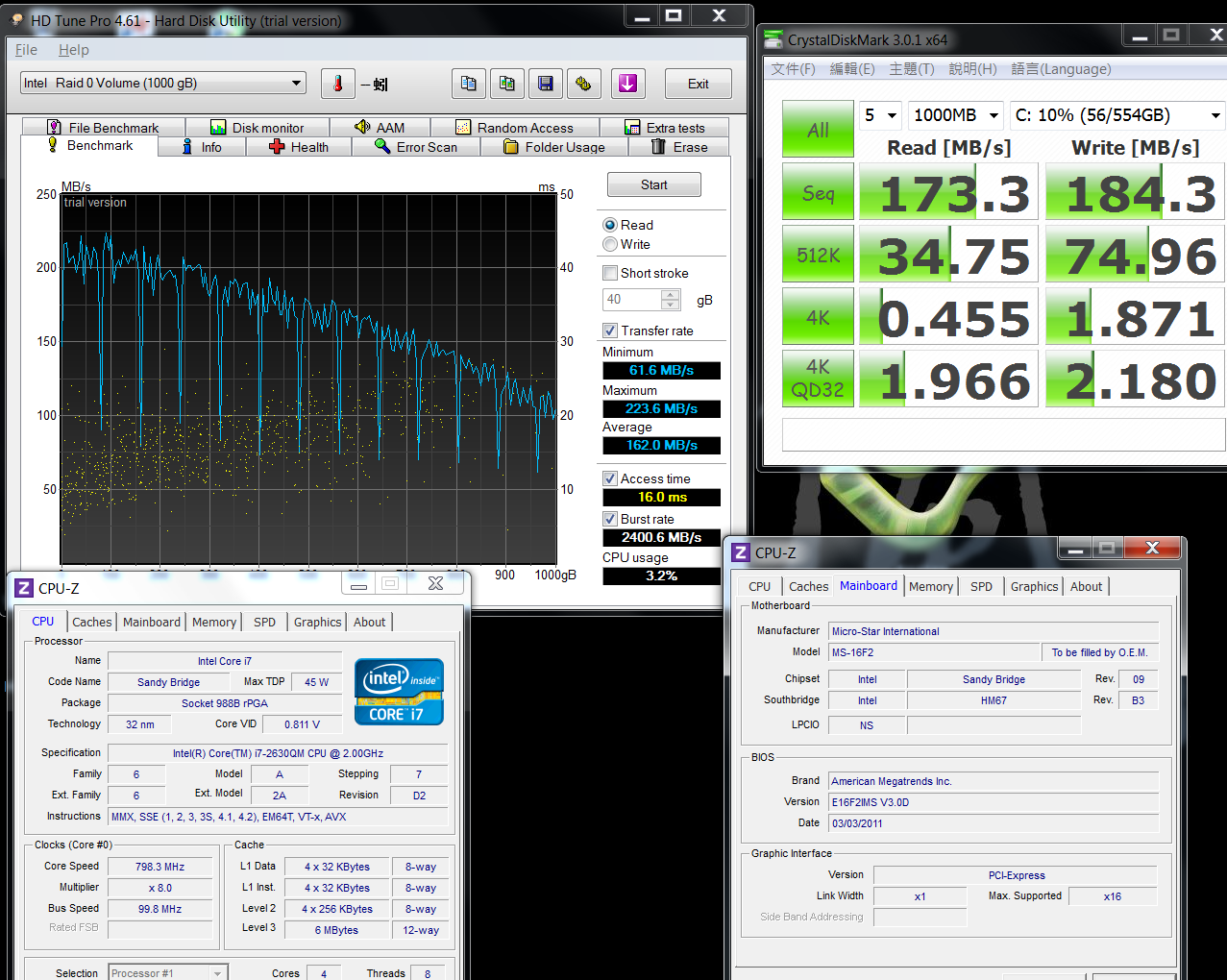1227x980 pixels.
Task: Enable the Short stroke checkbox
Action: point(610,274)
